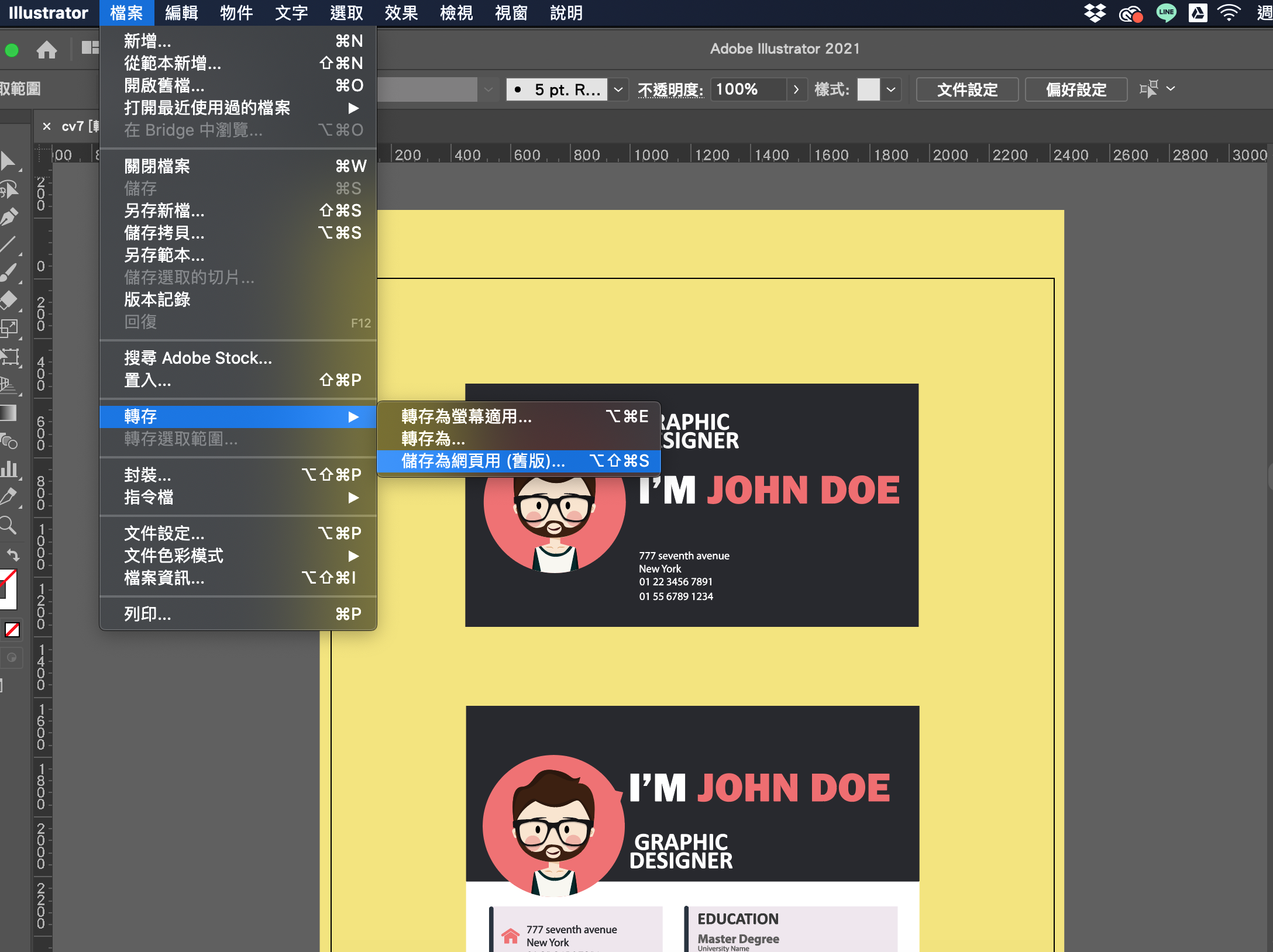Click the Home icon
The width and height of the screenshot is (1273, 952).
pos(47,50)
